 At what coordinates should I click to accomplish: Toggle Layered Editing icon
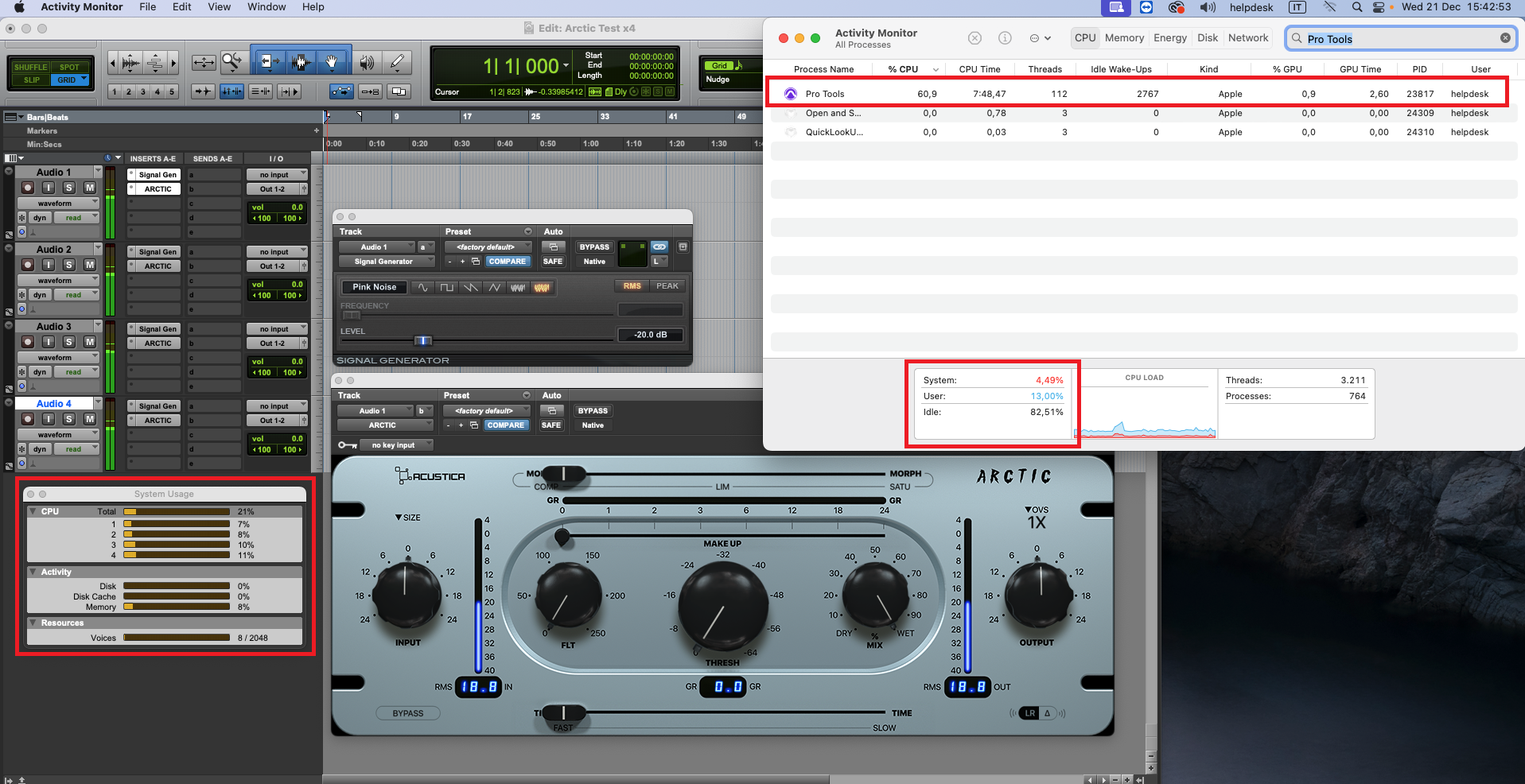pyautogui.click(x=399, y=91)
